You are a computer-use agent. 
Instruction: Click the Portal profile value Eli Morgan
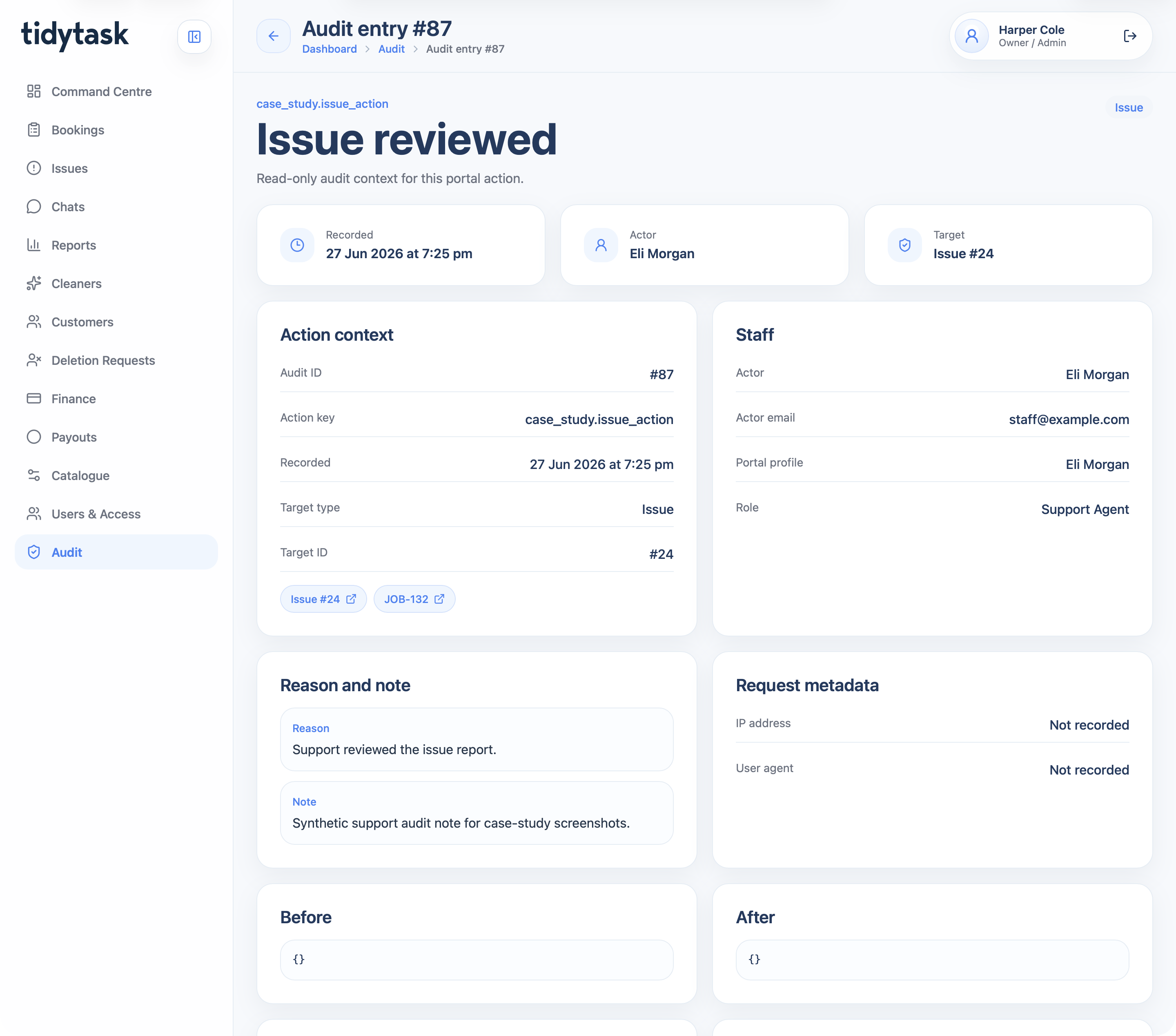(x=1097, y=464)
